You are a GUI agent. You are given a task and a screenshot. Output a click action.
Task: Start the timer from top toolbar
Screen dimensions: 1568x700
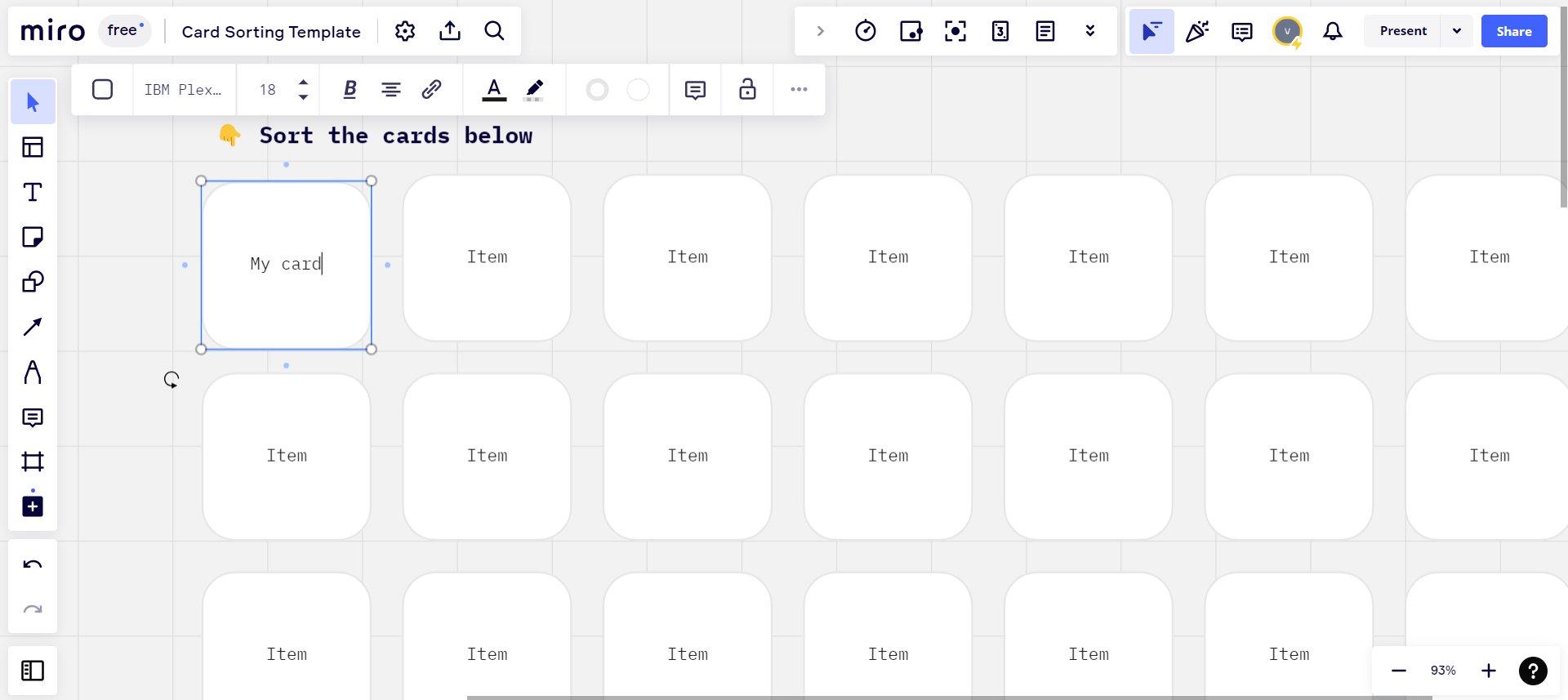(x=866, y=31)
